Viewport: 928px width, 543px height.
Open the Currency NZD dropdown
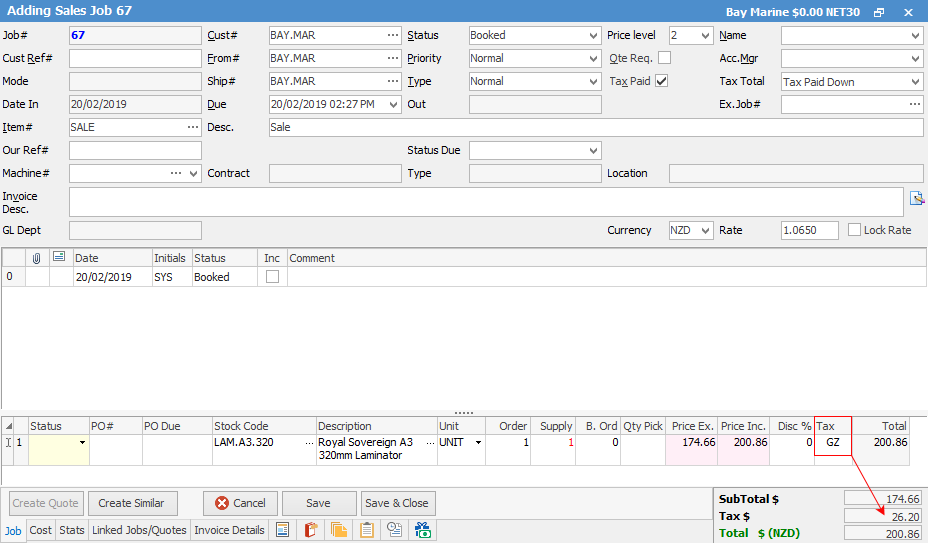706,230
